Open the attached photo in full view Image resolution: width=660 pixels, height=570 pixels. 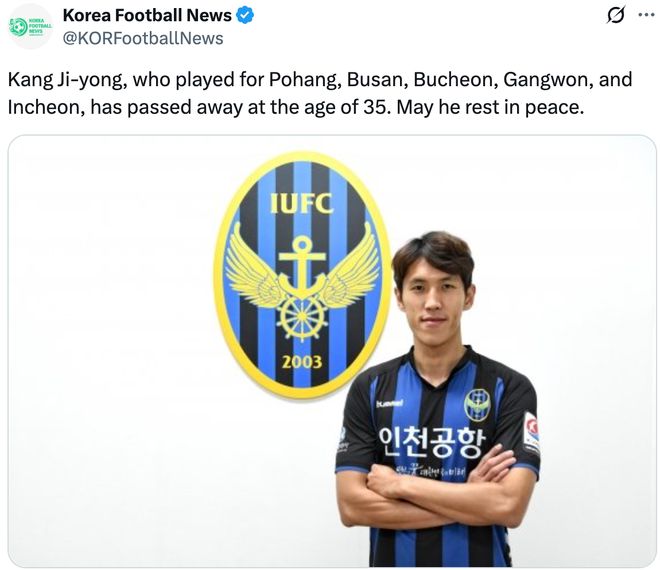[x=332, y=351]
